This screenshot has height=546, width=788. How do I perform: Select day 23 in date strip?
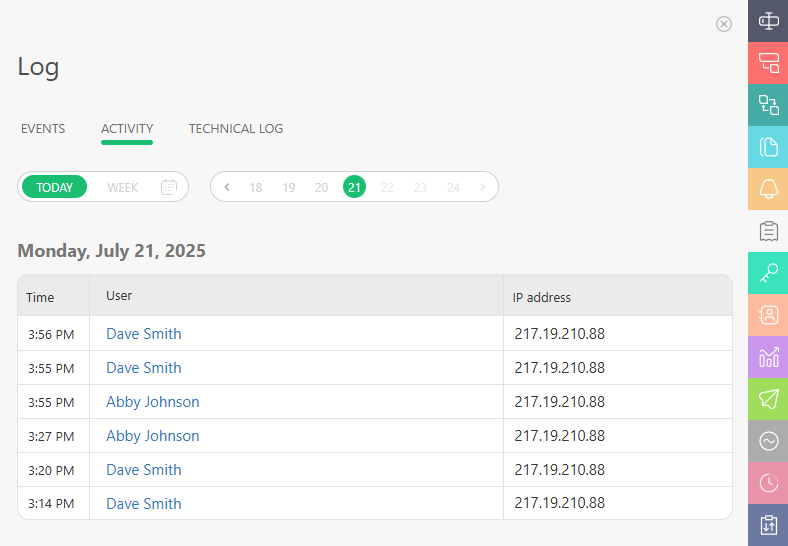pyautogui.click(x=420, y=188)
